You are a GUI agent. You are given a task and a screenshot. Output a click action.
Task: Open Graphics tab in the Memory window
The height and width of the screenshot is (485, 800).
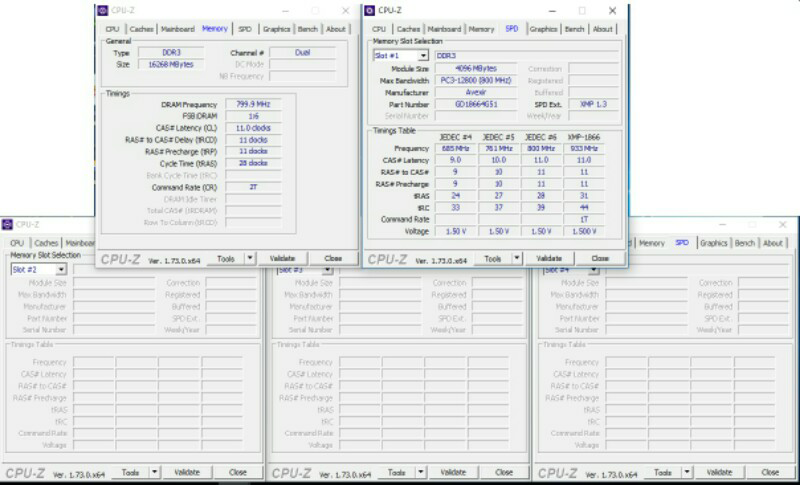point(277,29)
